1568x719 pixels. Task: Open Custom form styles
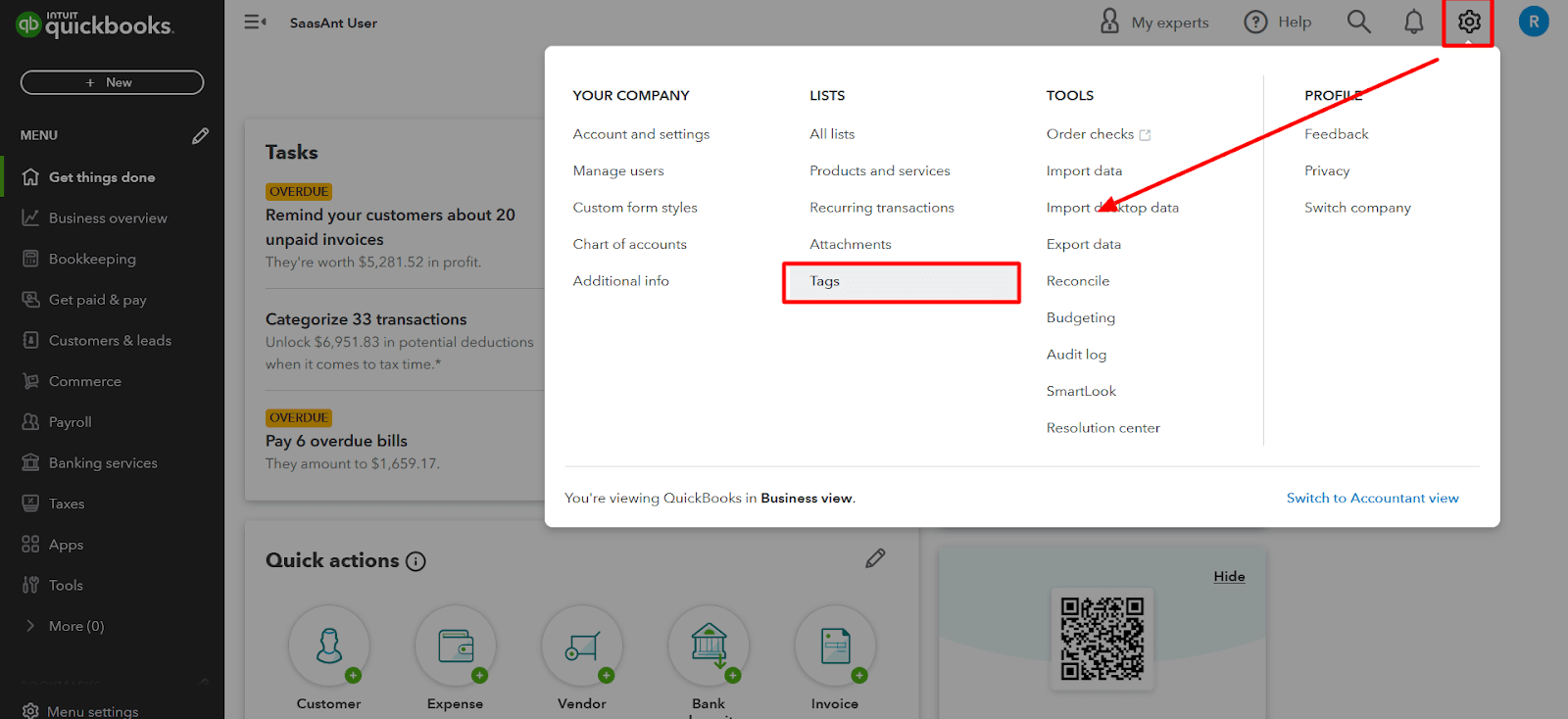[635, 208]
